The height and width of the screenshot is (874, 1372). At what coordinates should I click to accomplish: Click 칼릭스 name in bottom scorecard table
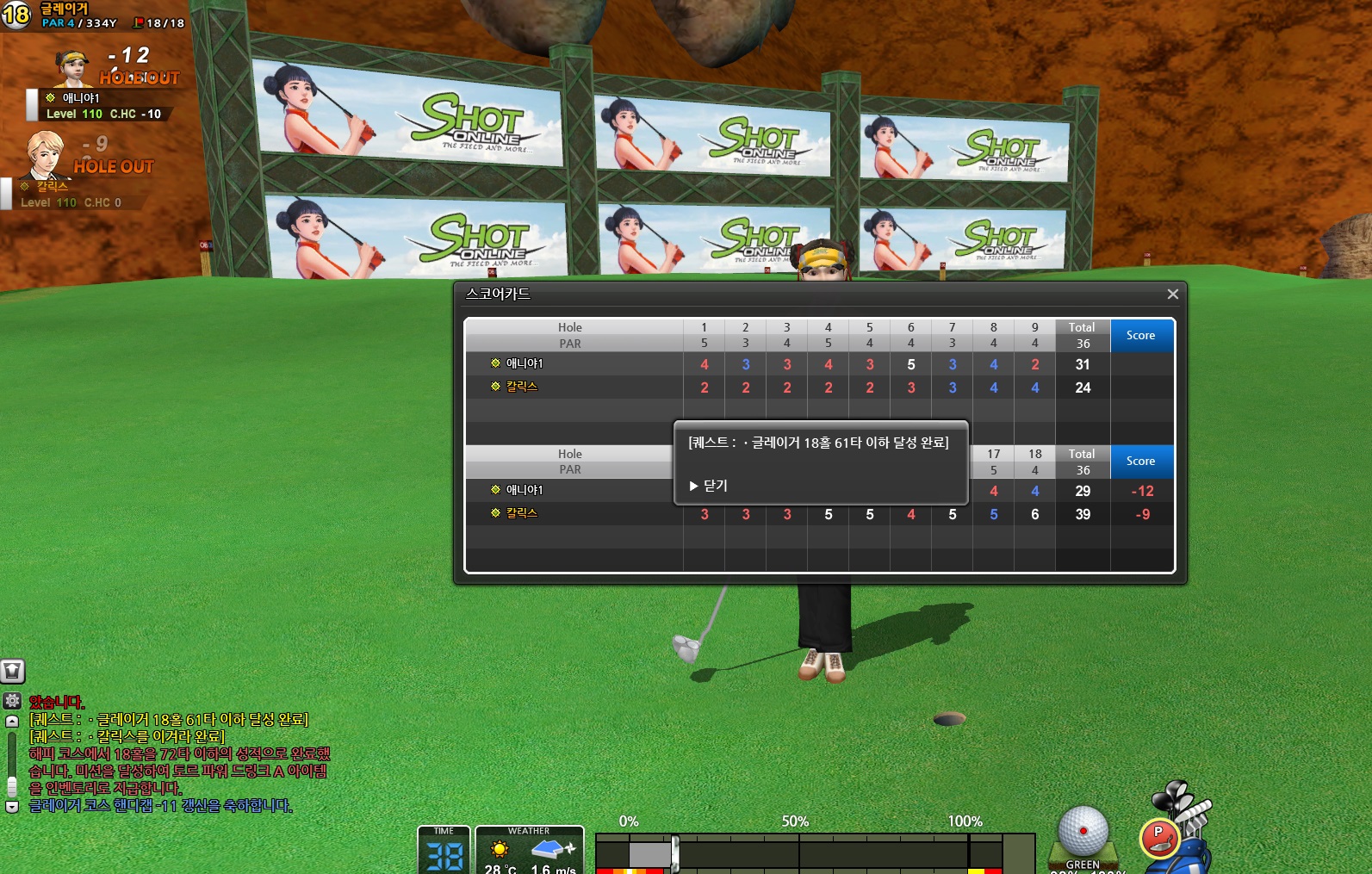point(522,513)
